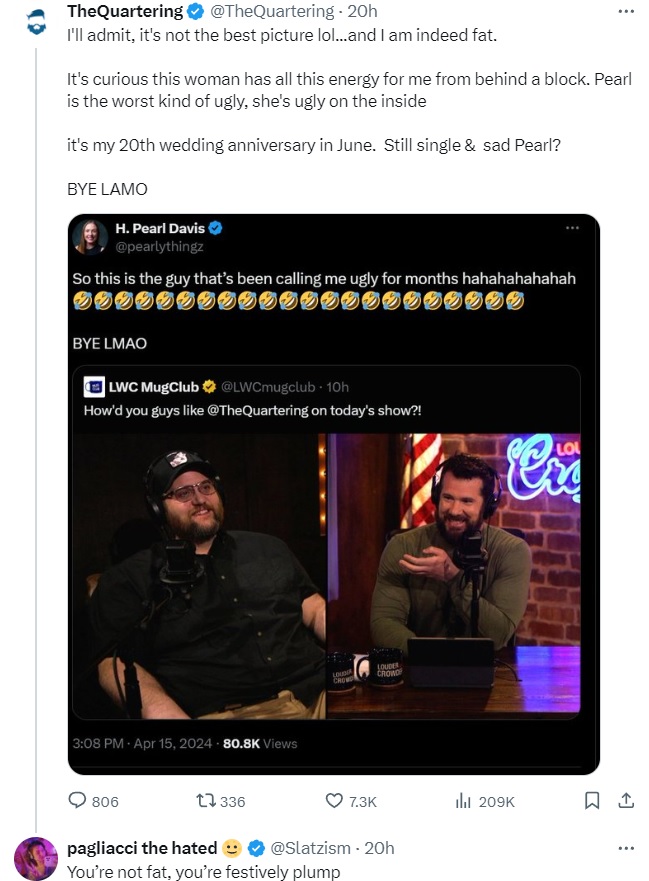Bookmark TheQuartering's tweet
Viewport: 649px width, 881px height.
(592, 800)
